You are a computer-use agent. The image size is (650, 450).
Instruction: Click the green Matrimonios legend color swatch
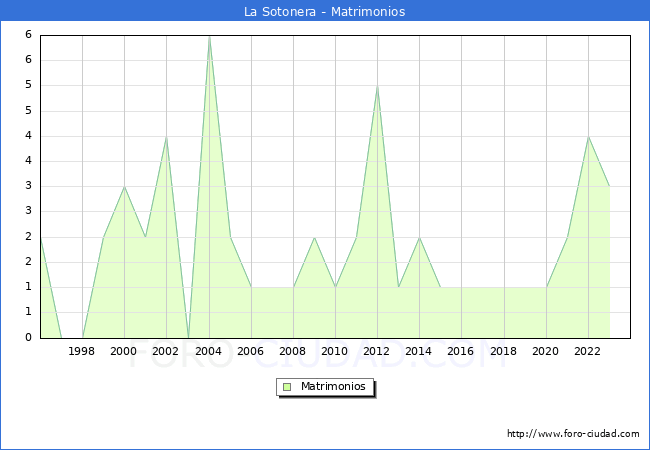click(287, 386)
